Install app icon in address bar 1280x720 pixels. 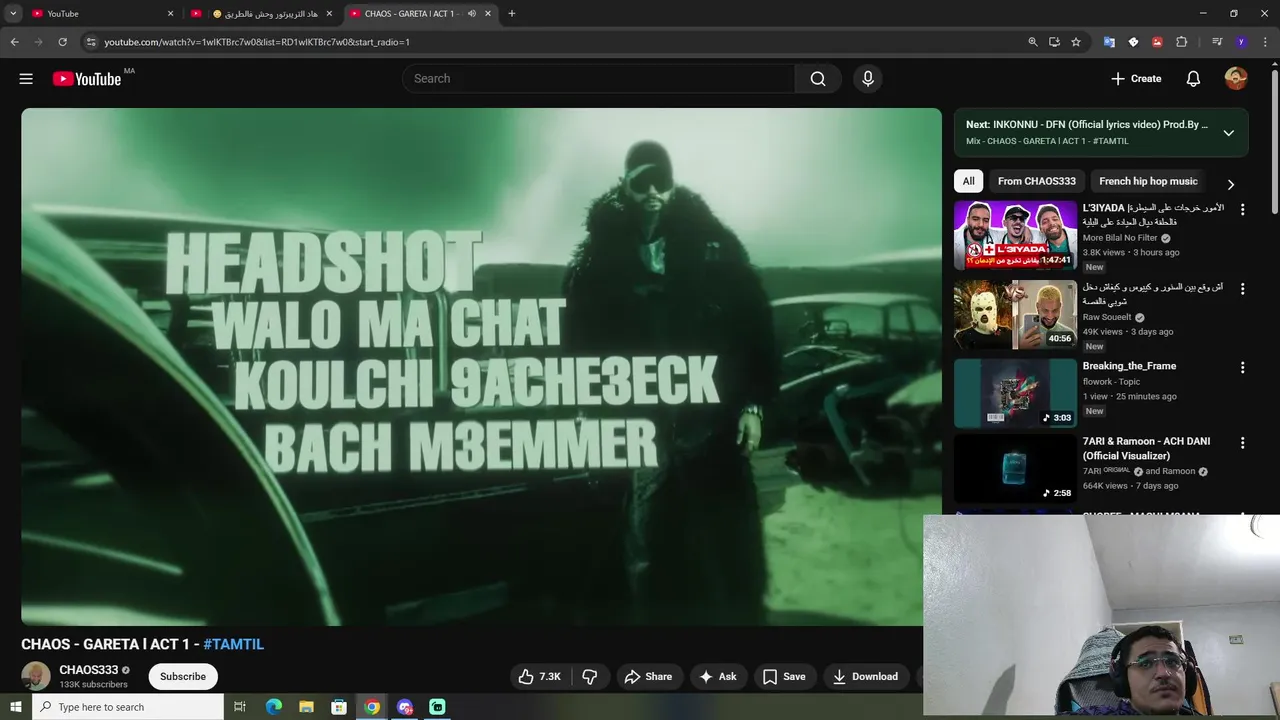[x=1054, y=42]
